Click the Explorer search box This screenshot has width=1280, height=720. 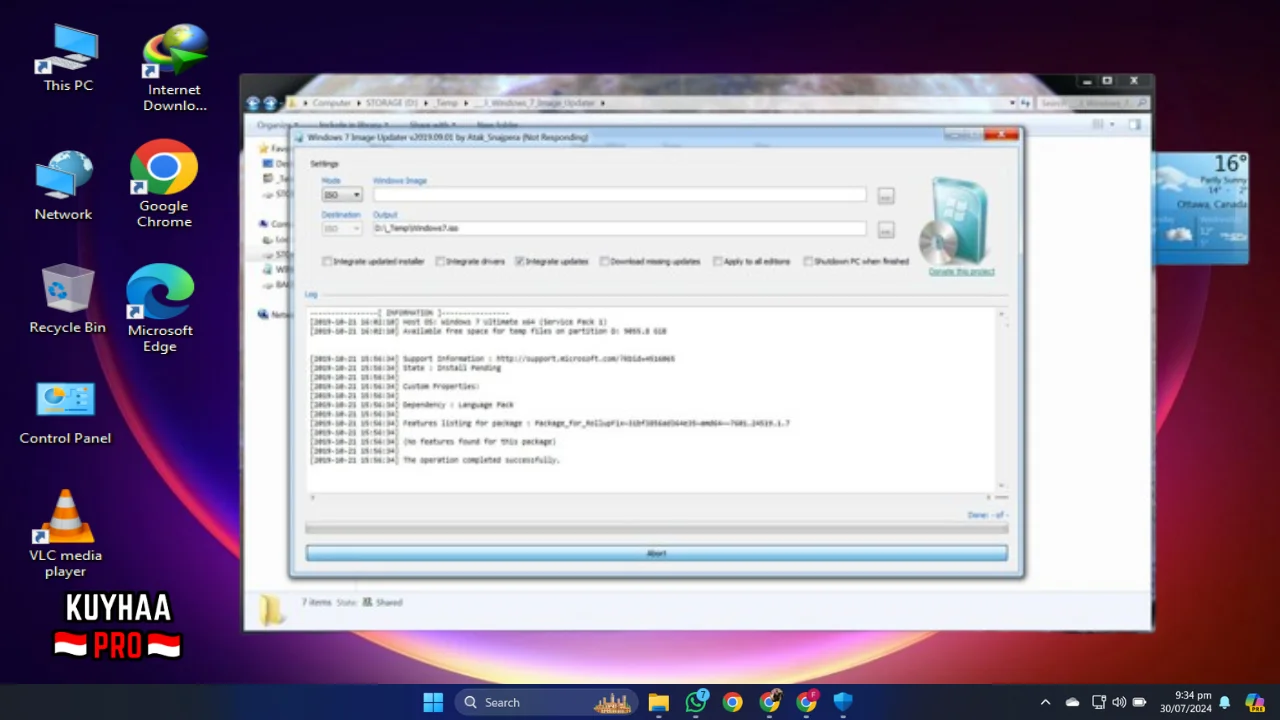1092,103
